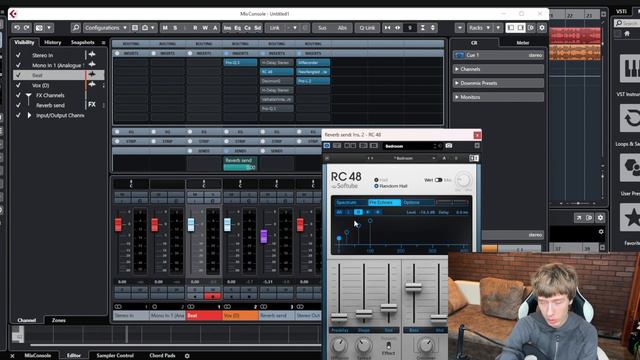This screenshot has width=640, height=360.
Task: Click the Cs channel strip bypass button
Action: click(x=247, y=28)
